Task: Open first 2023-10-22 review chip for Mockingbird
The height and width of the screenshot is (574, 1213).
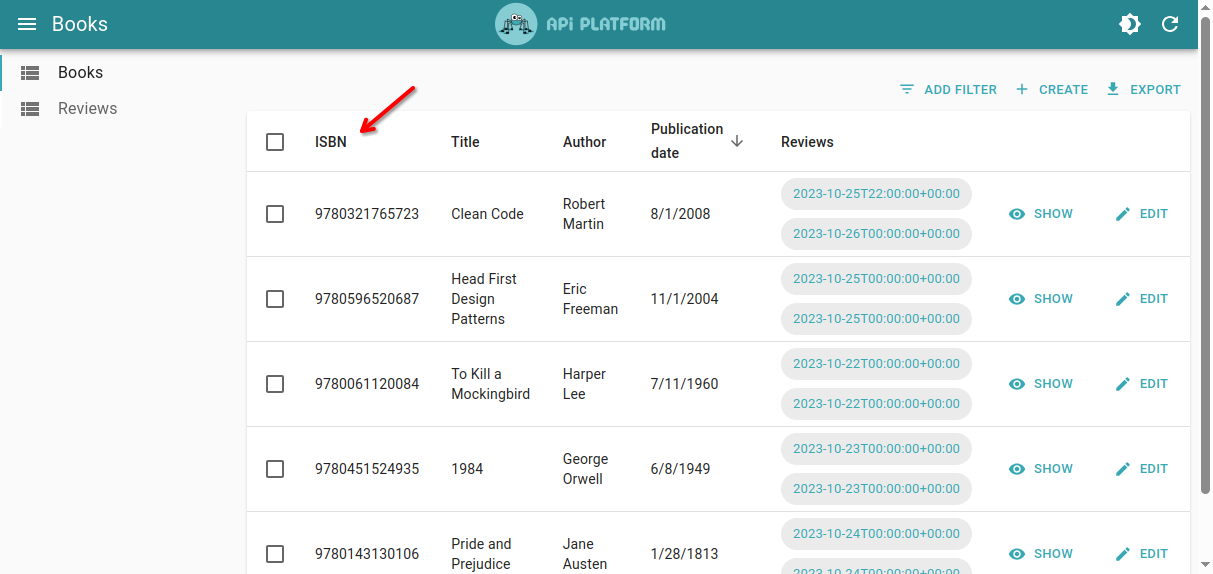Action: [x=876, y=364]
